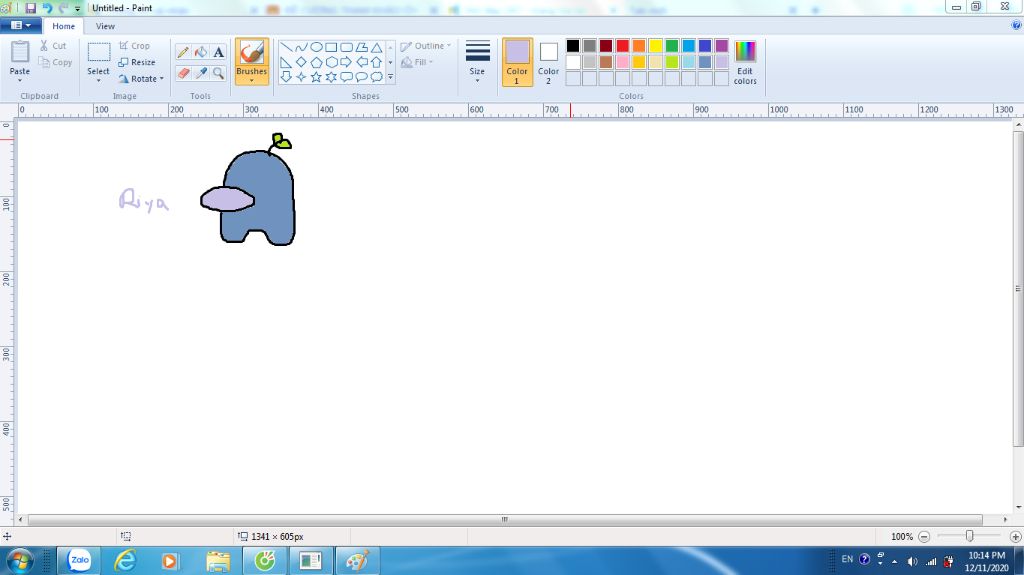
Task: Select the Pencil tool
Action: click(x=184, y=52)
